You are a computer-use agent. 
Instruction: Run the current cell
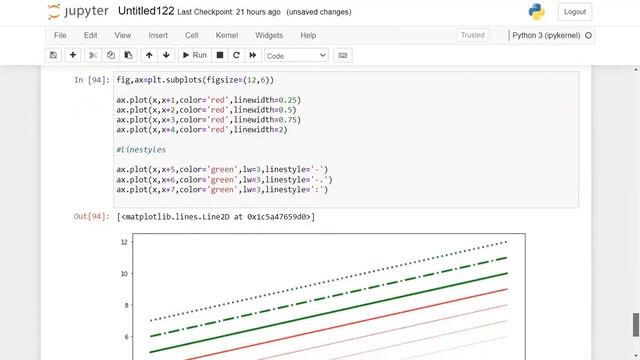point(195,55)
